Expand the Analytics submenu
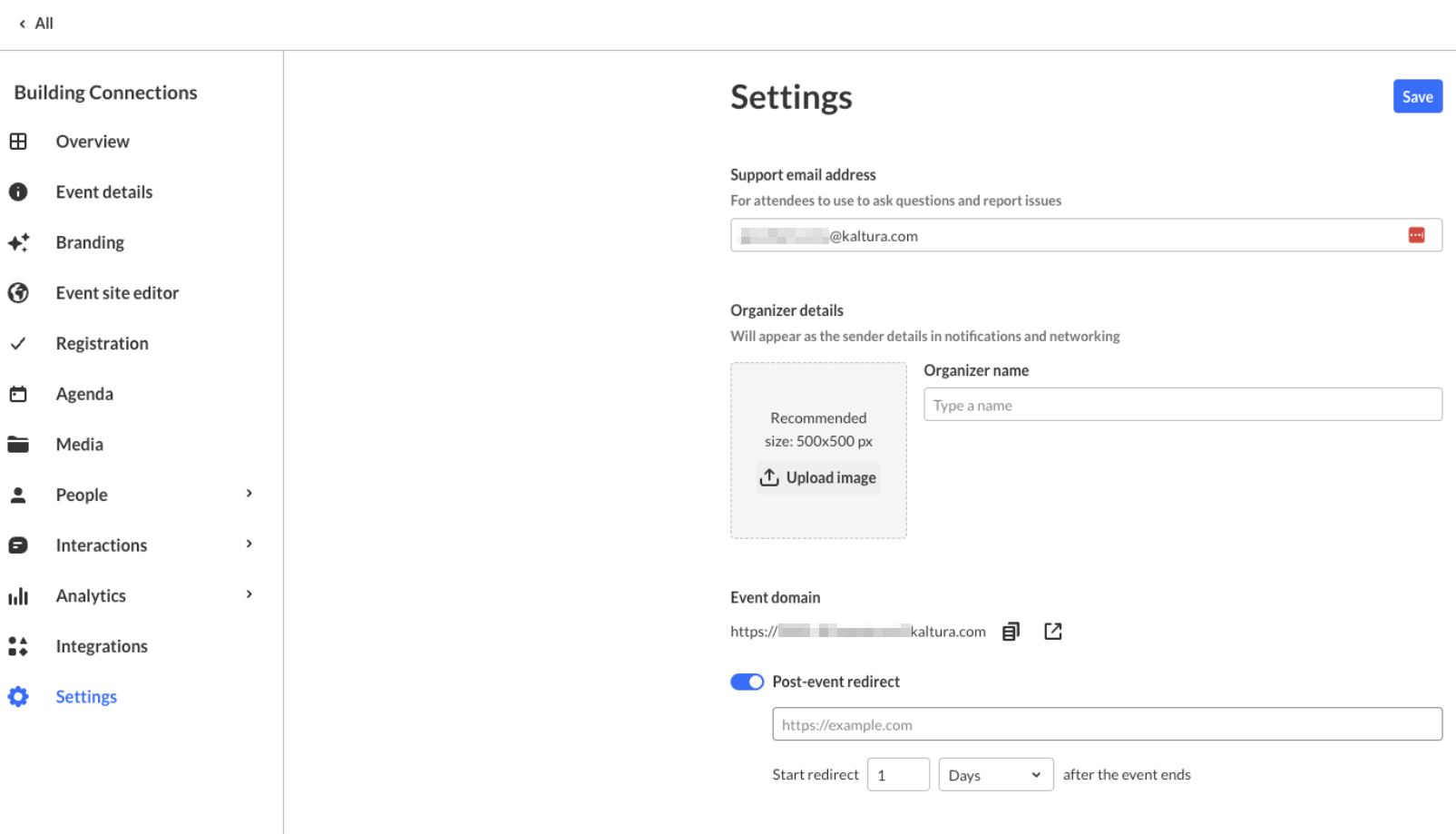Image resolution: width=1456 pixels, height=834 pixels. (x=249, y=595)
